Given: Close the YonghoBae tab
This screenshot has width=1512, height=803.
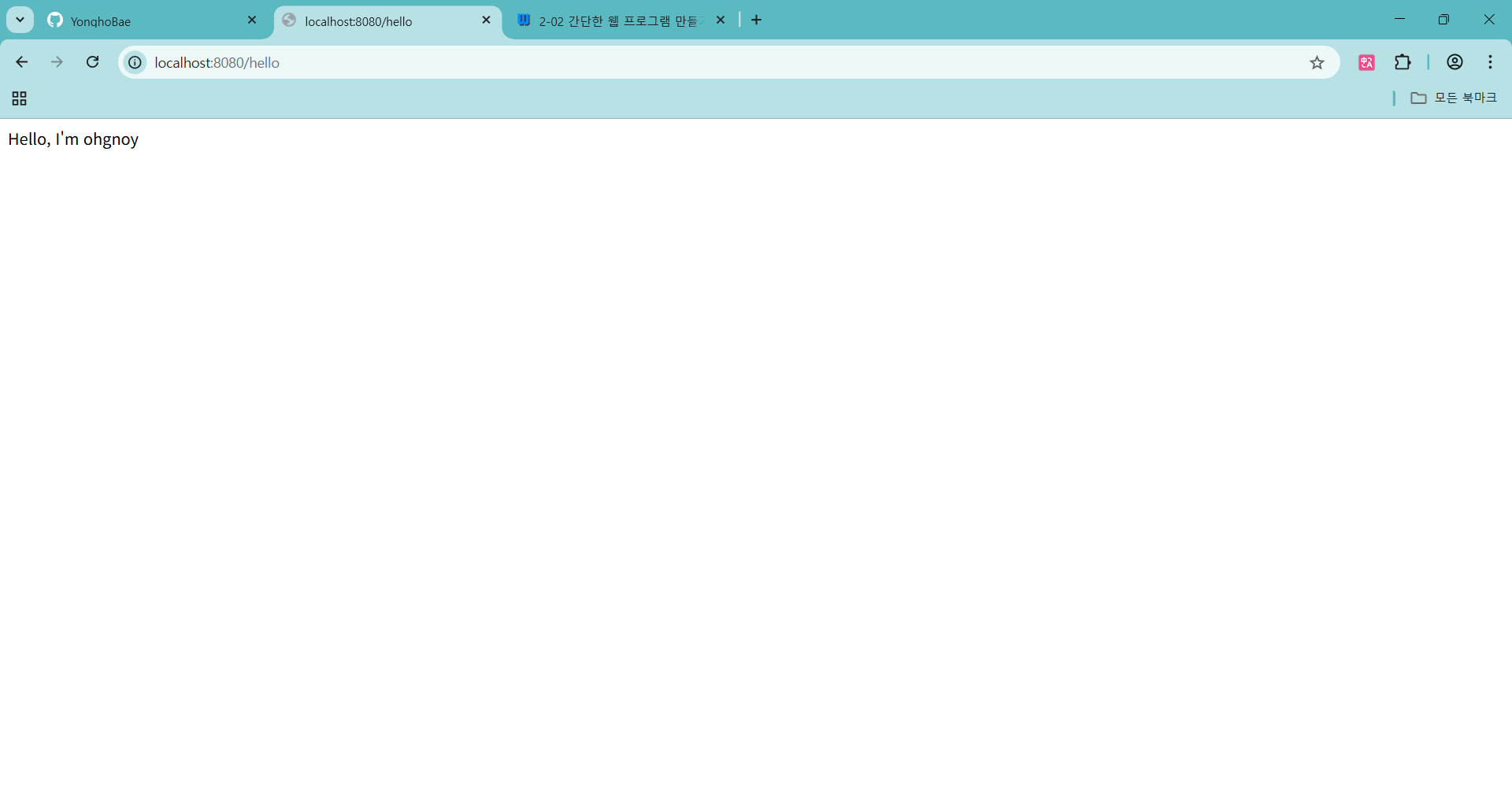Looking at the screenshot, I should tap(252, 20).
